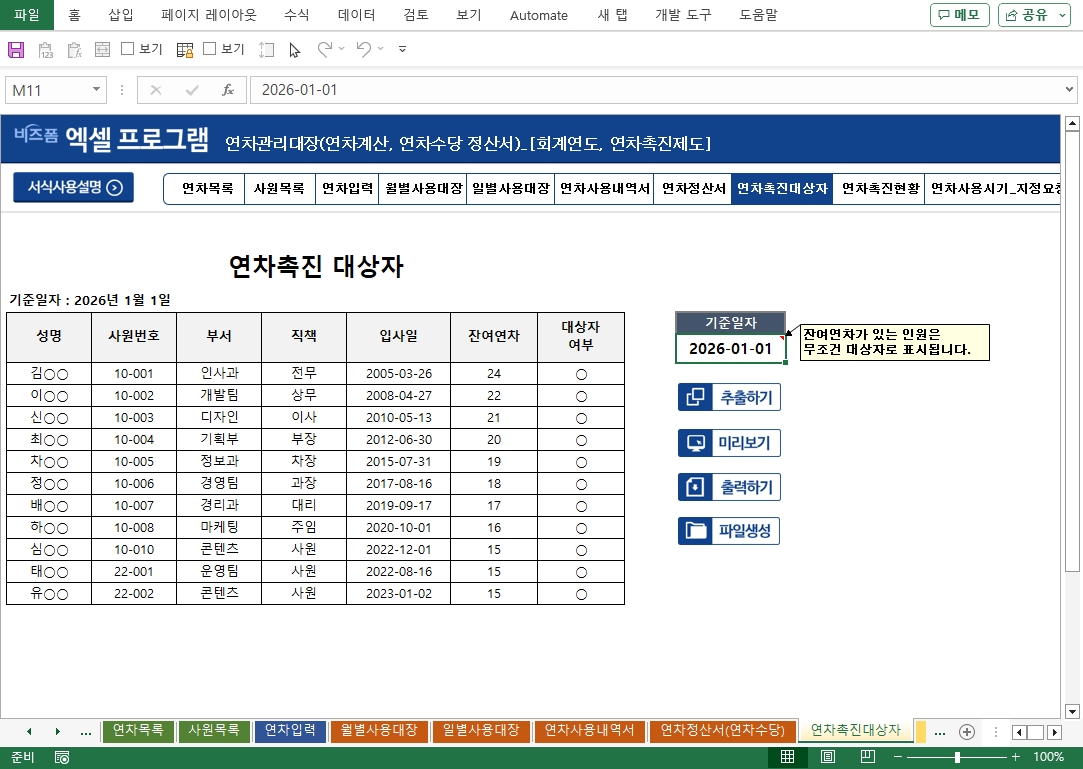Open the 수식 ribbon tab
1083x769 pixels.
[x=296, y=15]
